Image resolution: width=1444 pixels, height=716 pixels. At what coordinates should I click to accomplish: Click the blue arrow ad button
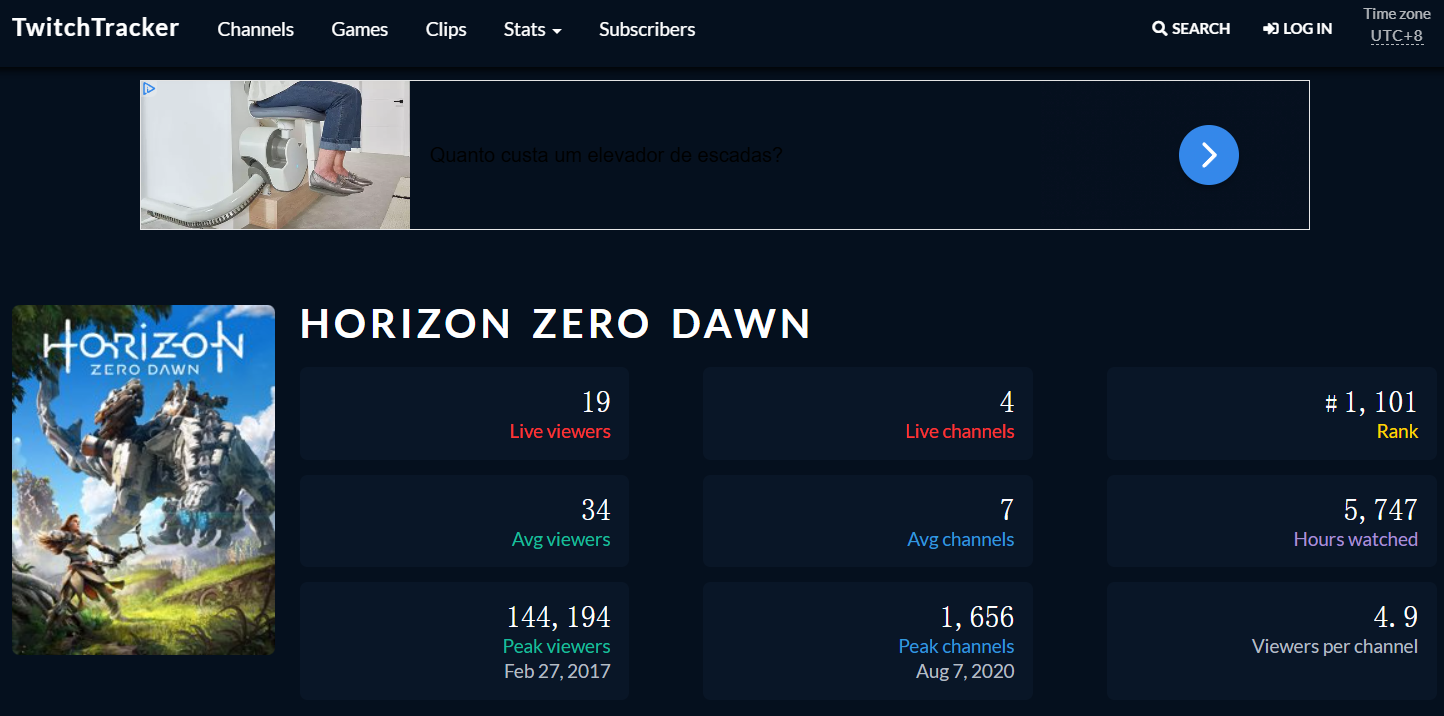pos(1208,155)
